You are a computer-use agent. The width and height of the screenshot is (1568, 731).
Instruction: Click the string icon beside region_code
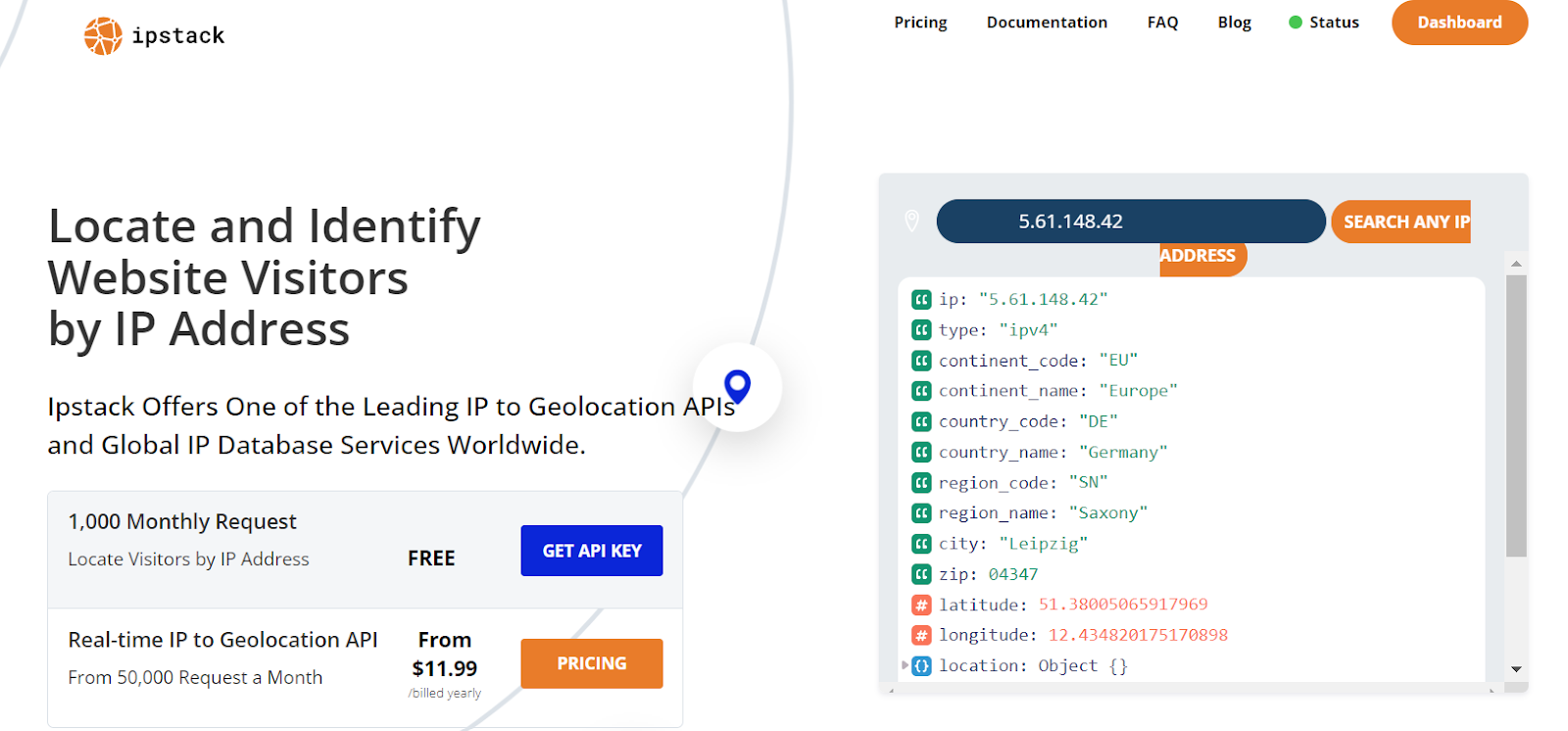coord(921,482)
